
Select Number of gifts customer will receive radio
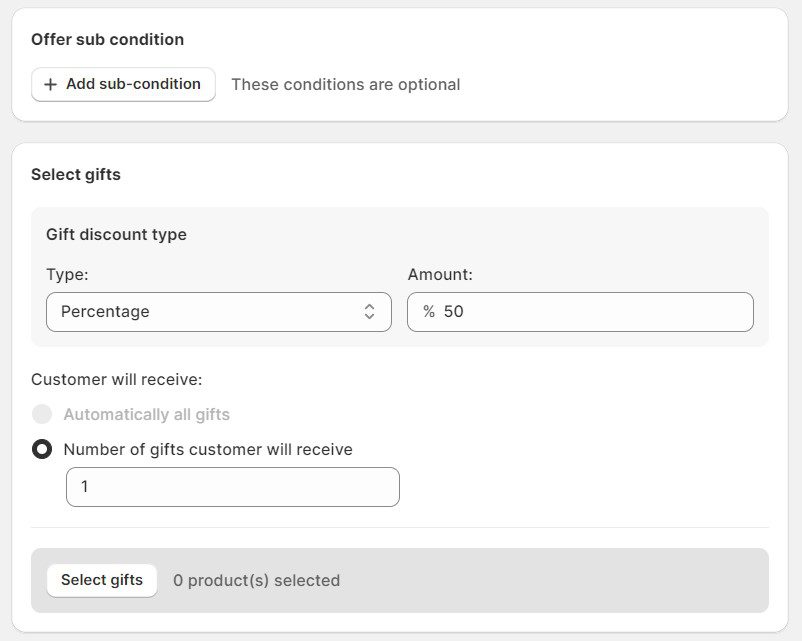tap(42, 449)
